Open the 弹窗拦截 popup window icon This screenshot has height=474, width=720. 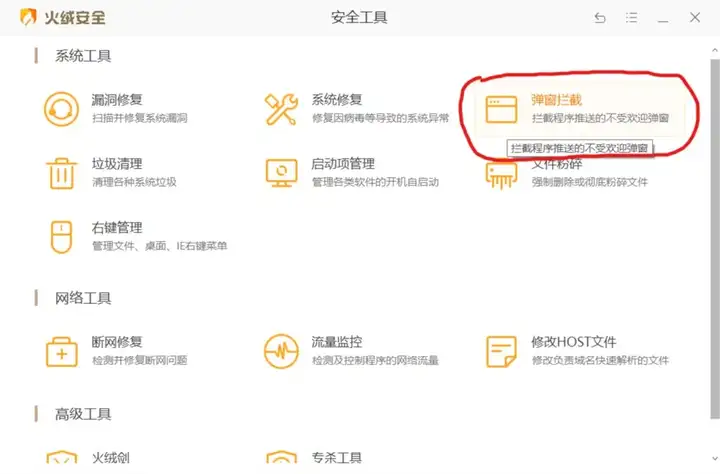click(x=501, y=109)
